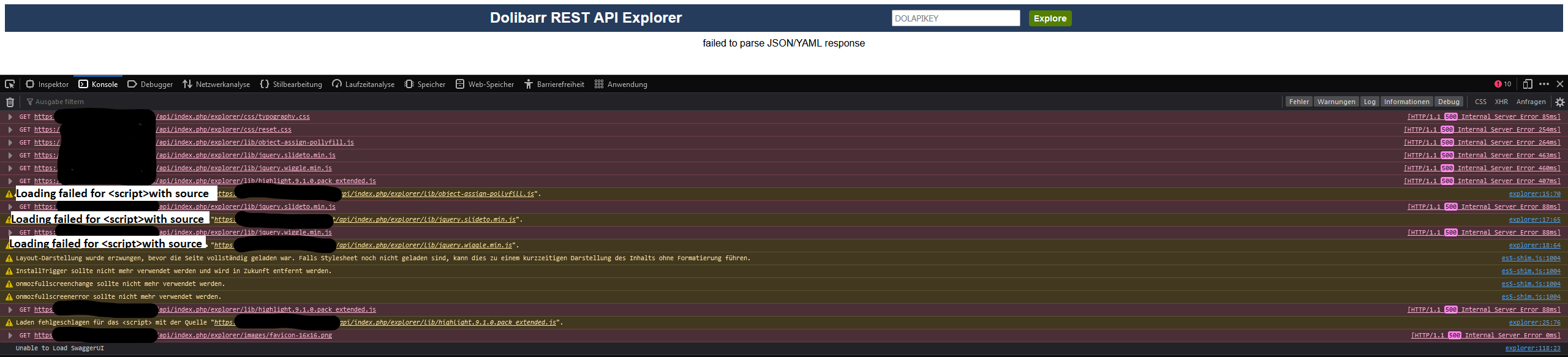This screenshot has width=1568, height=357.
Task: Toggle the Informationen filter button
Action: [x=1406, y=102]
